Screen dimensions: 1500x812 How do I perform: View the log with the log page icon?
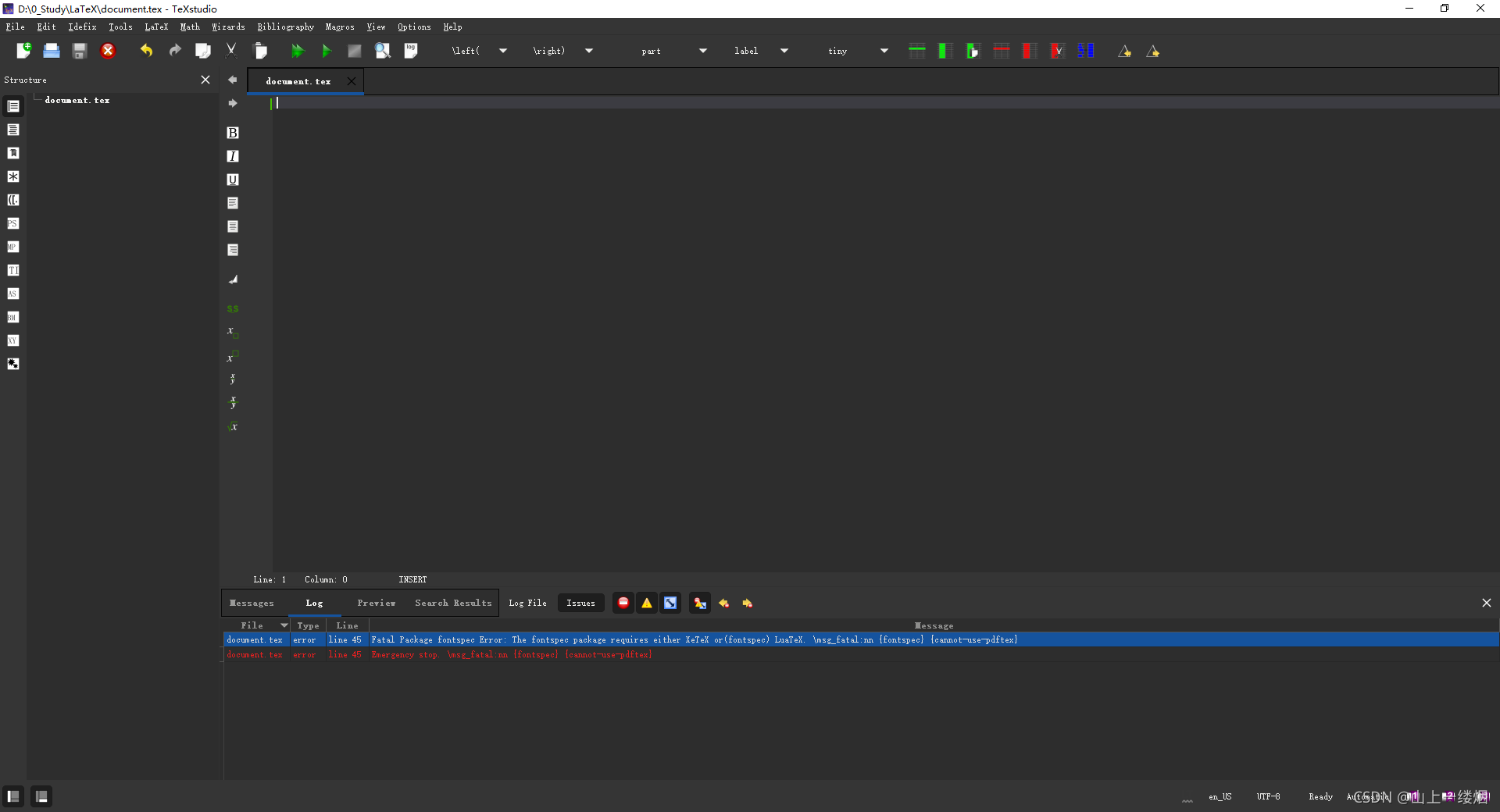point(411,51)
